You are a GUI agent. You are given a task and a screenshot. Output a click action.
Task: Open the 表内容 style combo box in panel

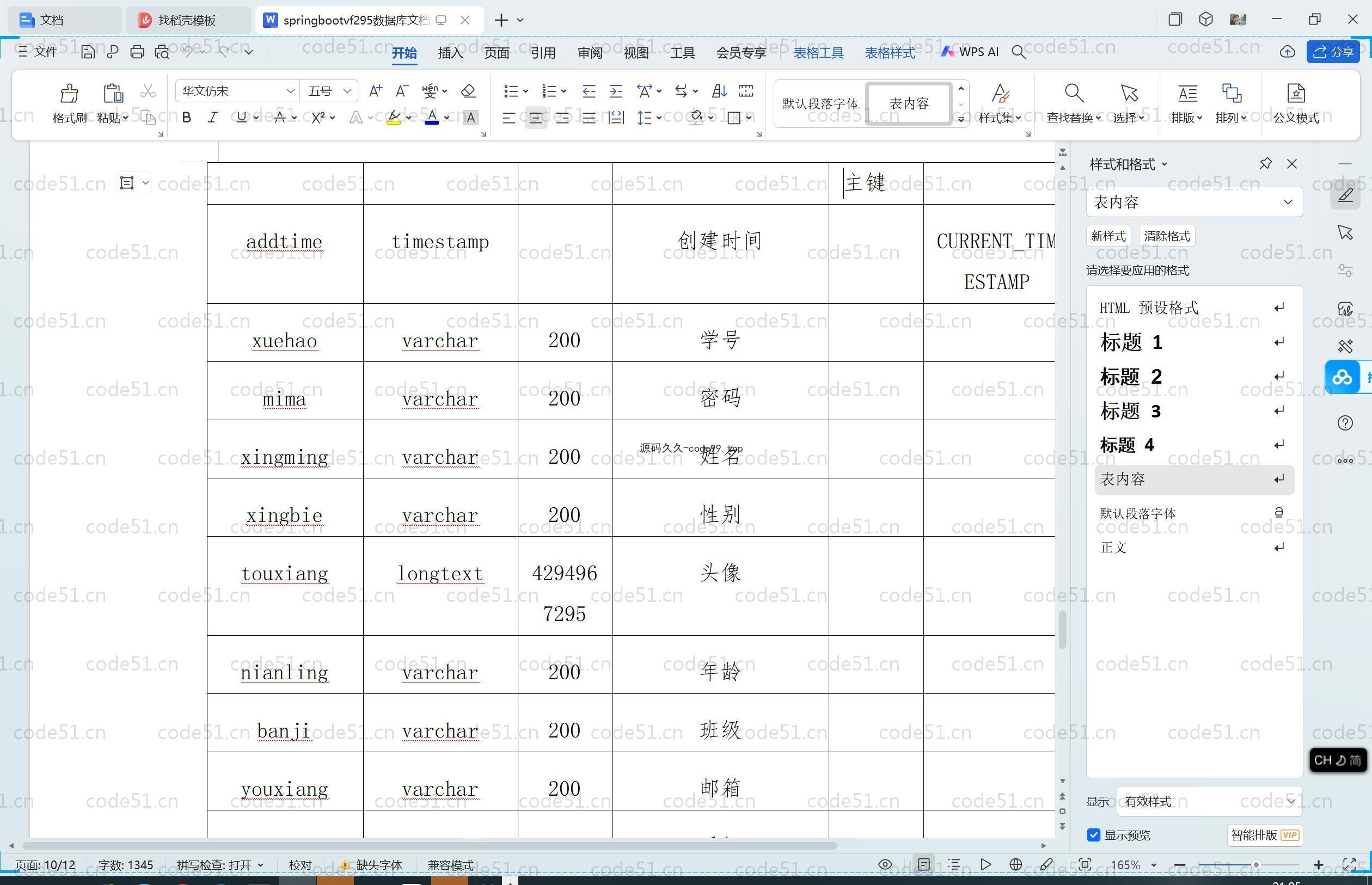1194,202
